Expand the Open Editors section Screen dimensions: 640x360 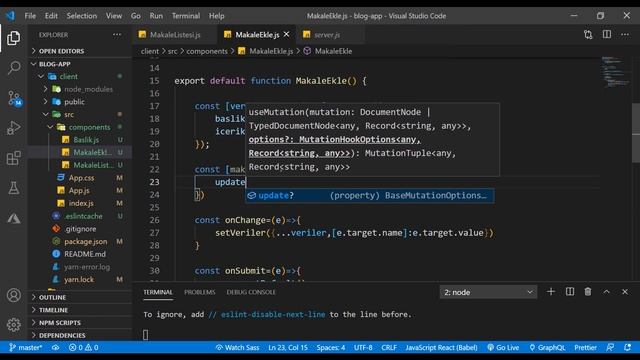[x=80, y=51]
